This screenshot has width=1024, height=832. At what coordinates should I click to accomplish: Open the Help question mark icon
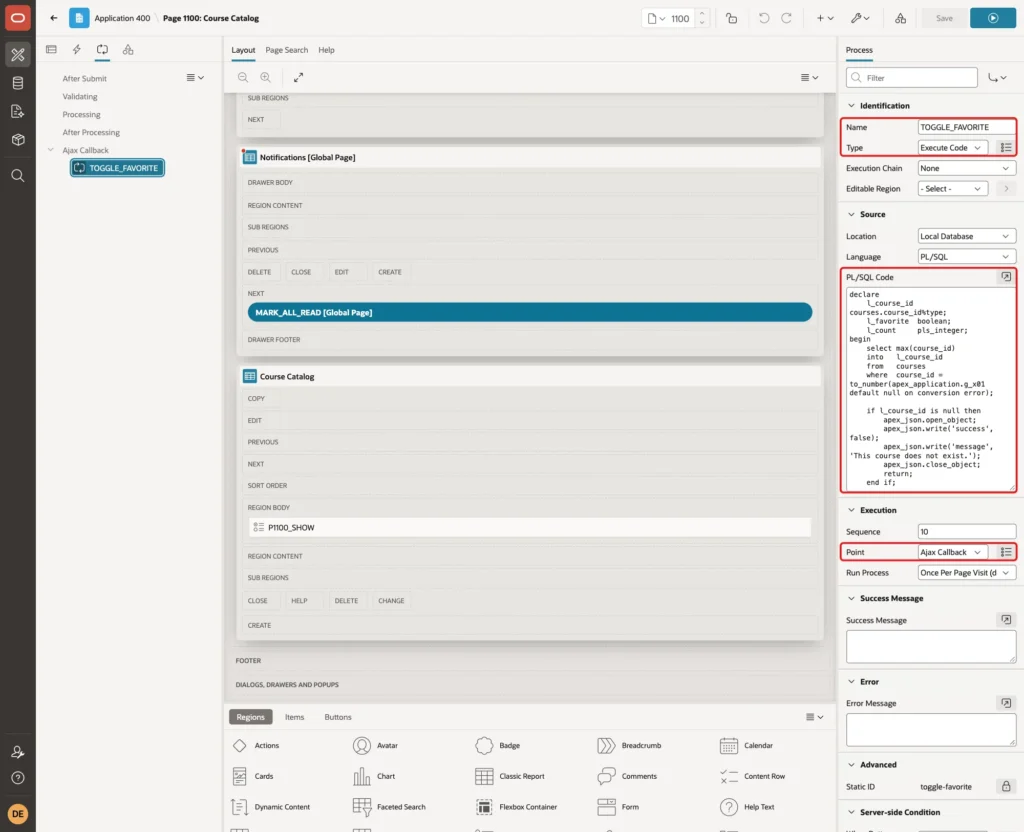coord(18,778)
